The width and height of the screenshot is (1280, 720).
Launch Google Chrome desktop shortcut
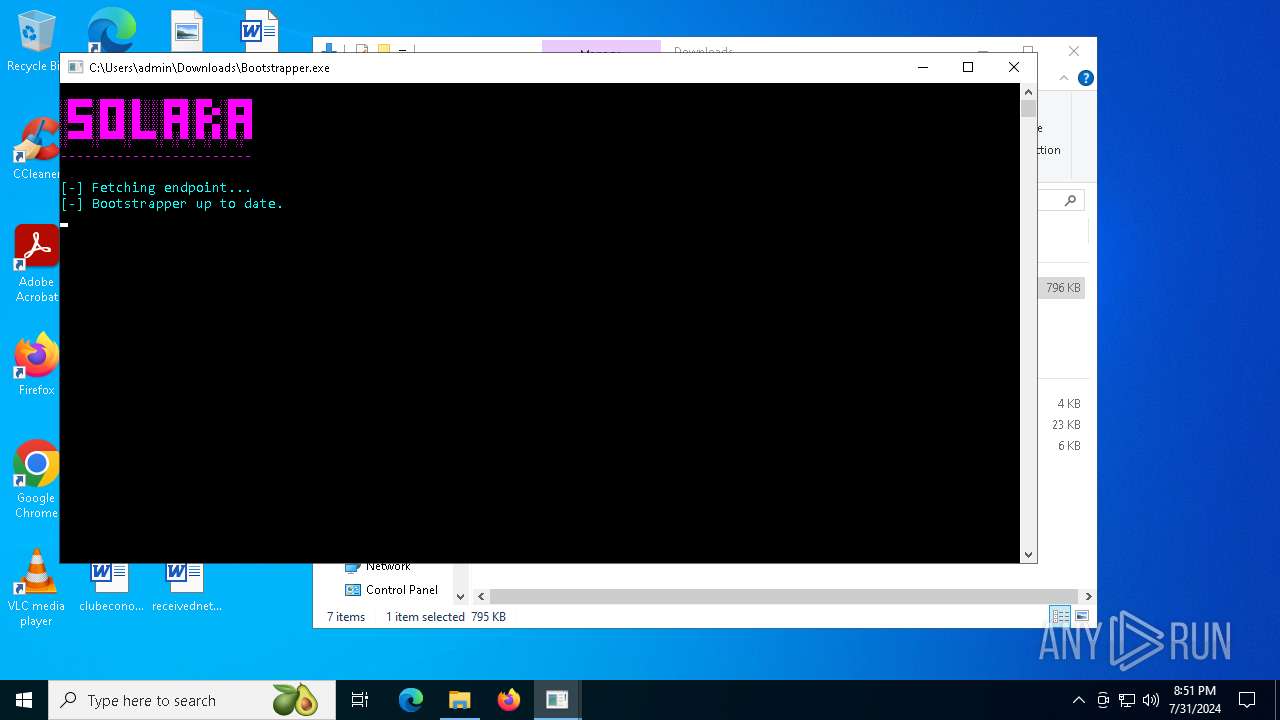(x=37, y=479)
